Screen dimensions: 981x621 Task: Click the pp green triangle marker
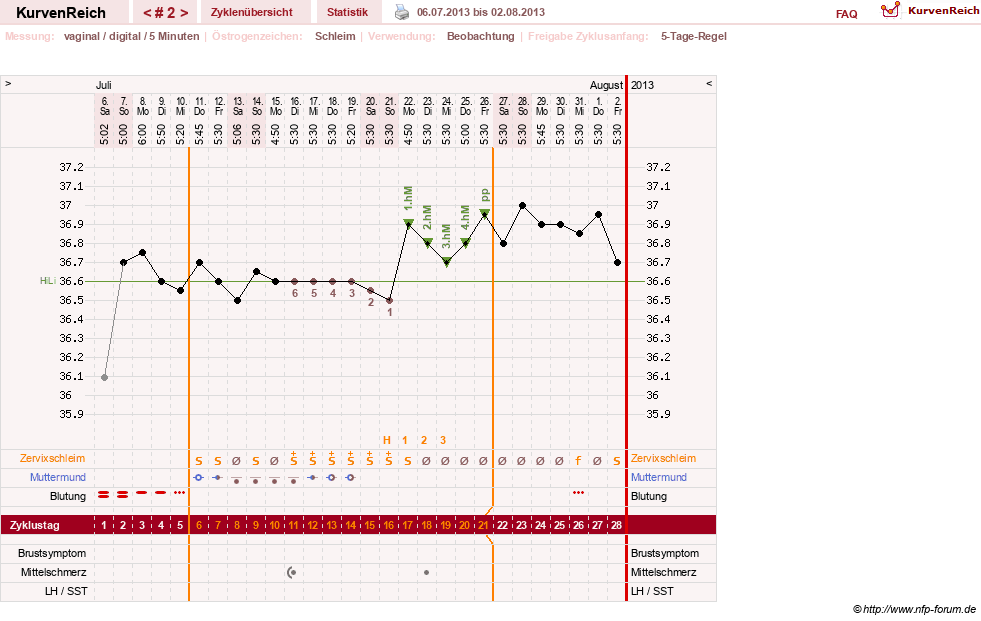coord(485,213)
